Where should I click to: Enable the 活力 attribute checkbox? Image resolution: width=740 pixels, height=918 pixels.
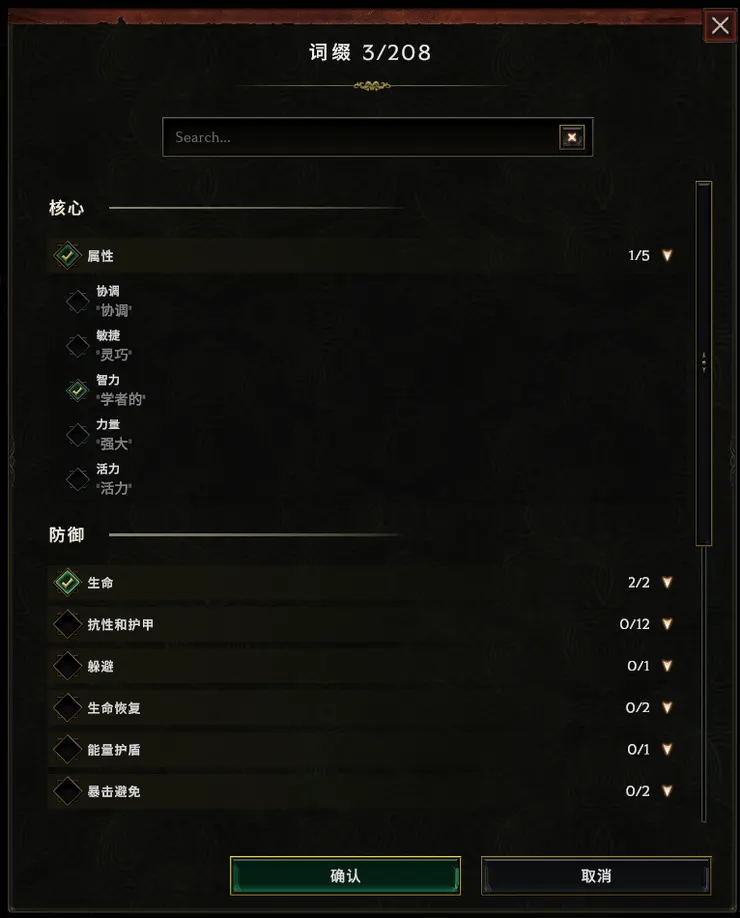(77, 479)
